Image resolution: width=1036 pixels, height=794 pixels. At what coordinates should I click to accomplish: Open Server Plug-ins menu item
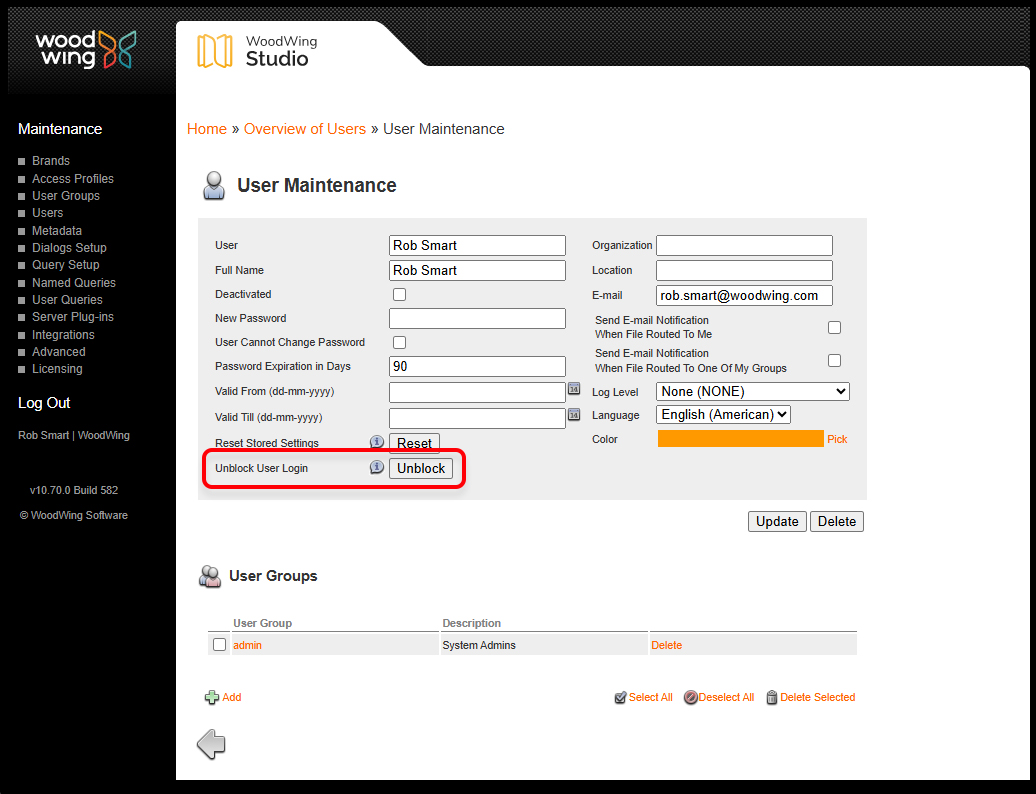pos(73,317)
